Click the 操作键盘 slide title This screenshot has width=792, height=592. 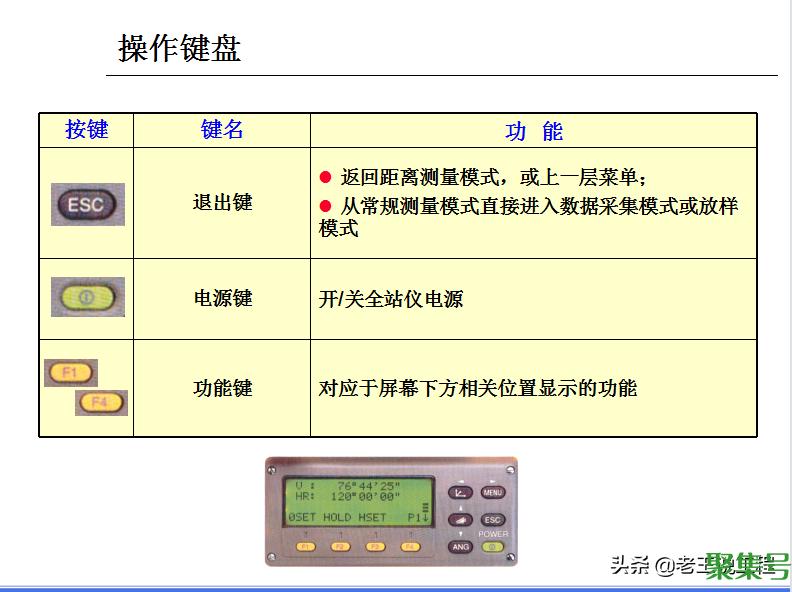pyautogui.click(x=180, y=48)
